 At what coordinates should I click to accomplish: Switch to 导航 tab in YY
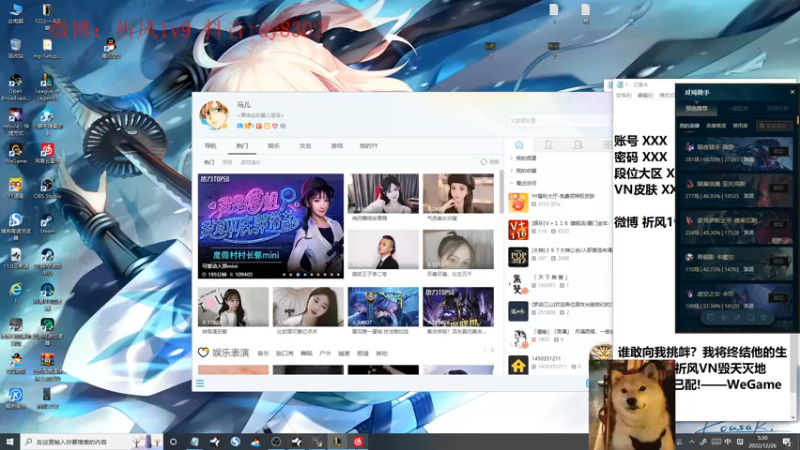[x=210, y=145]
